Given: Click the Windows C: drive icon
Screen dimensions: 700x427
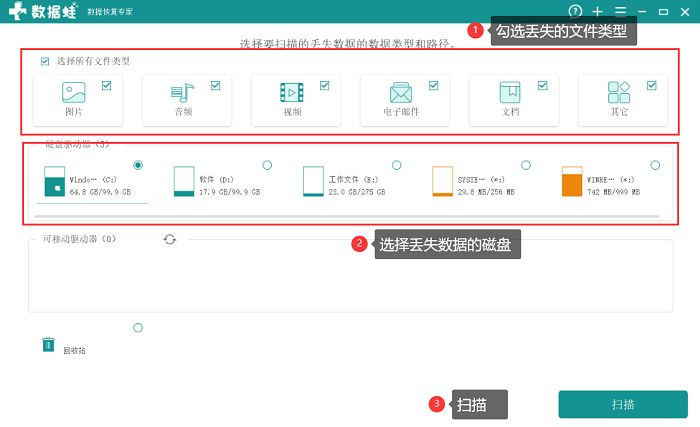Looking at the screenshot, I should [54, 181].
